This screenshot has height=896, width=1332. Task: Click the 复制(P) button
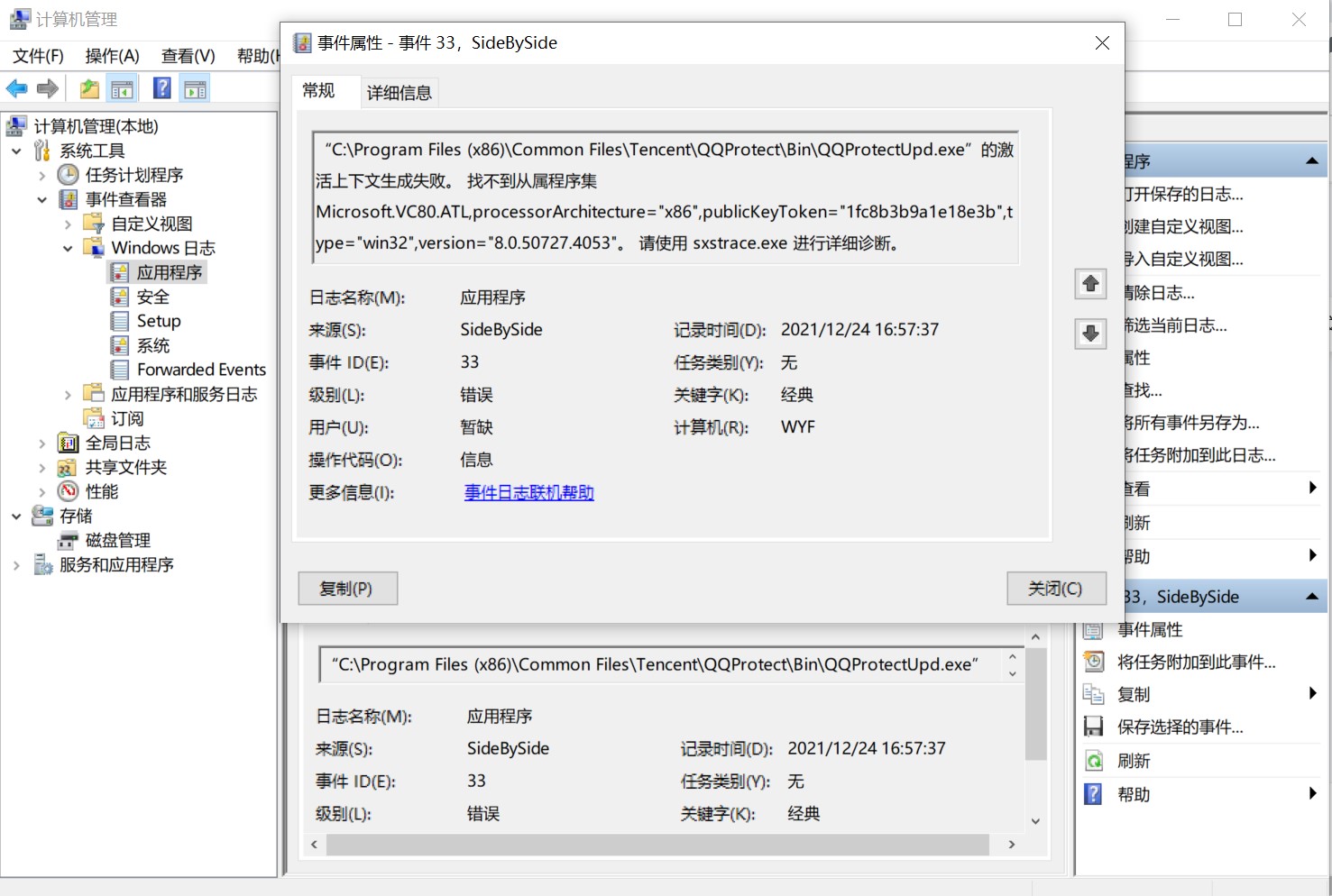click(x=347, y=588)
